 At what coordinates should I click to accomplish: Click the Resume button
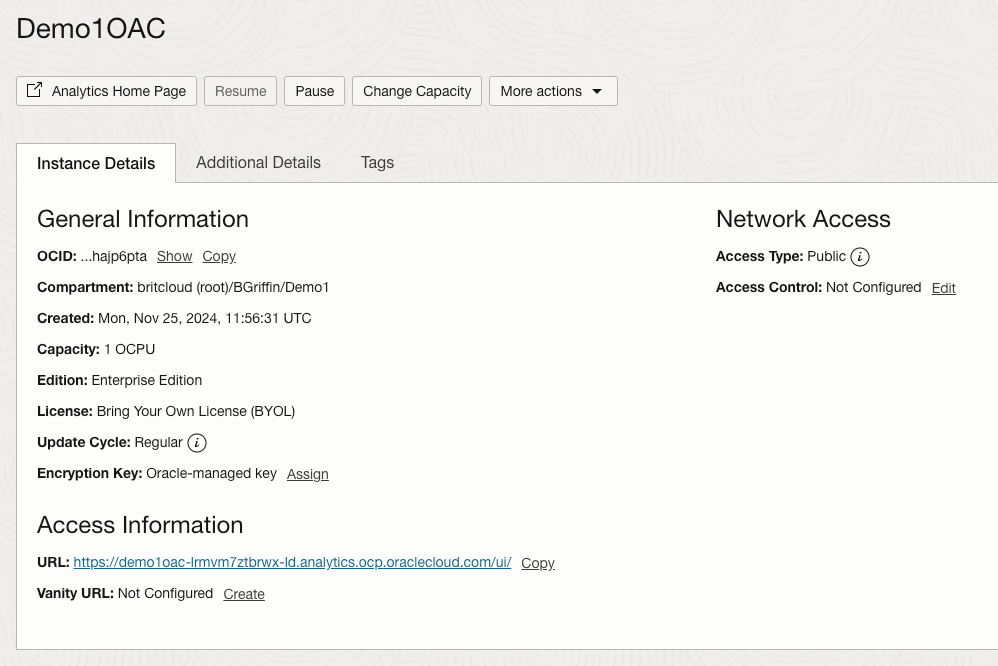241,91
